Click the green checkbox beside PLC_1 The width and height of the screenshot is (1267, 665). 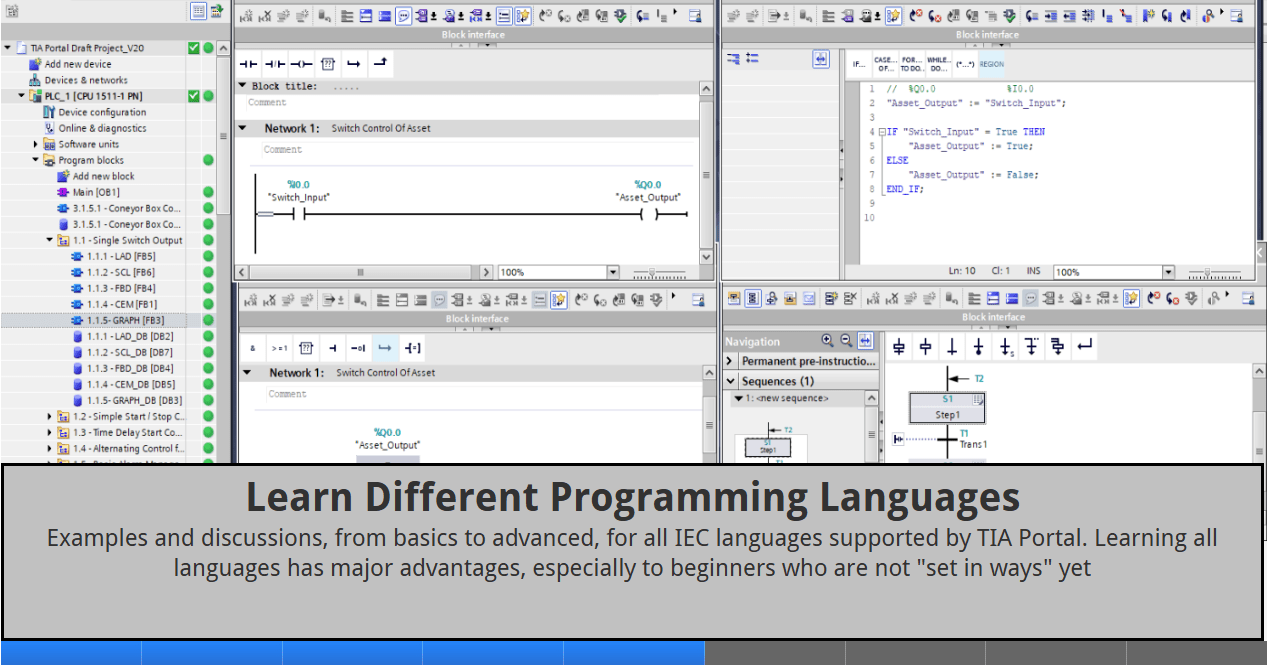pos(194,96)
